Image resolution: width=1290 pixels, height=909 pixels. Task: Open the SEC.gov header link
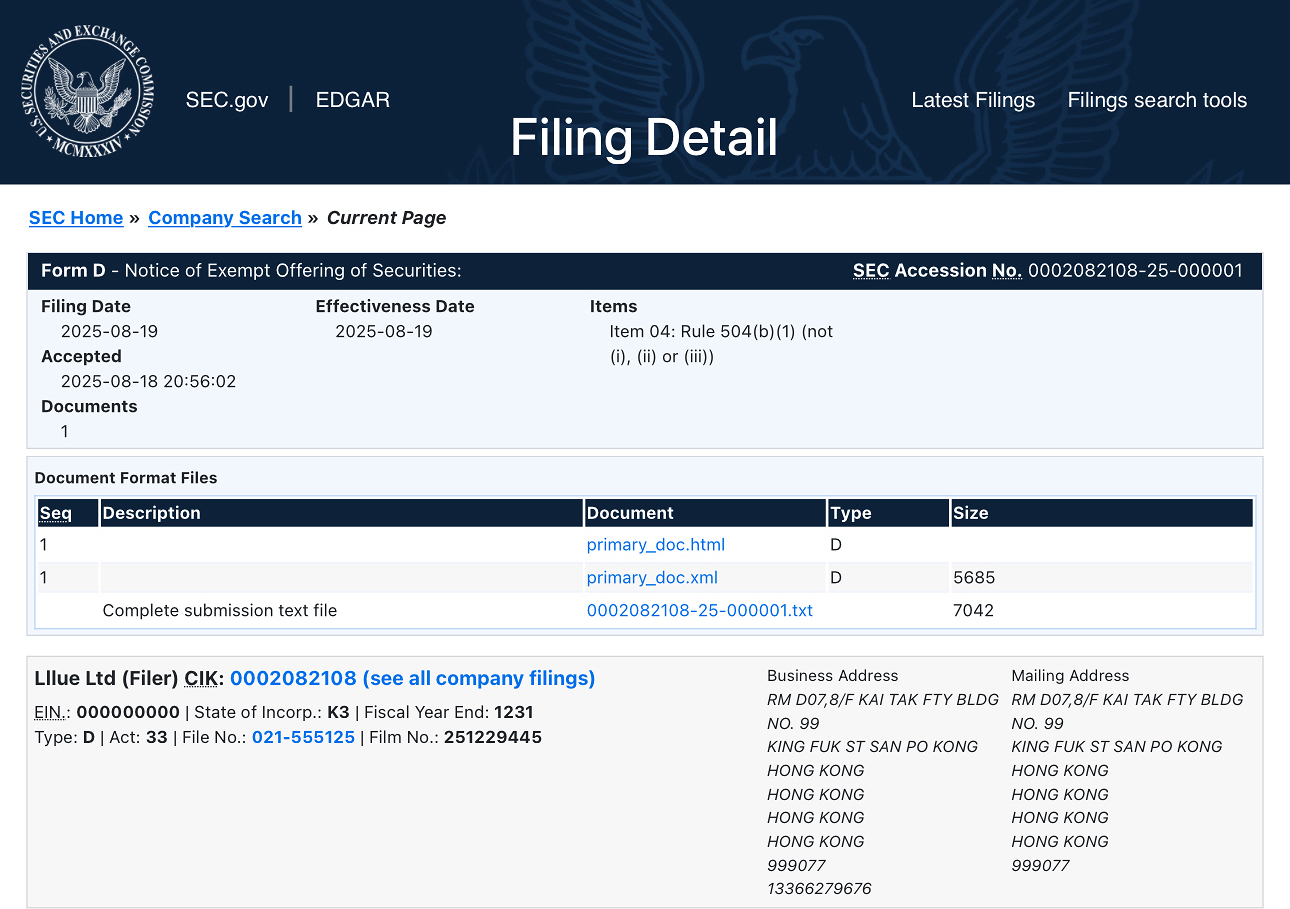(x=227, y=100)
